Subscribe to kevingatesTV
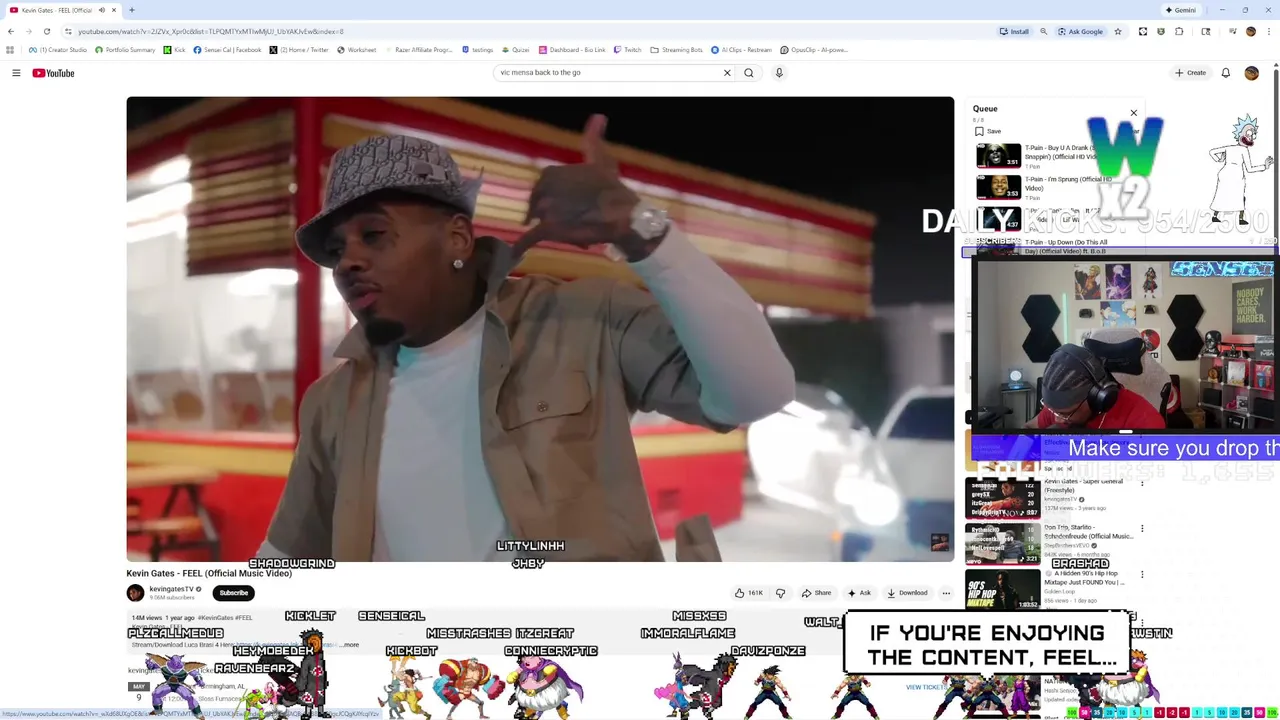The image size is (1280, 720). pos(233,593)
